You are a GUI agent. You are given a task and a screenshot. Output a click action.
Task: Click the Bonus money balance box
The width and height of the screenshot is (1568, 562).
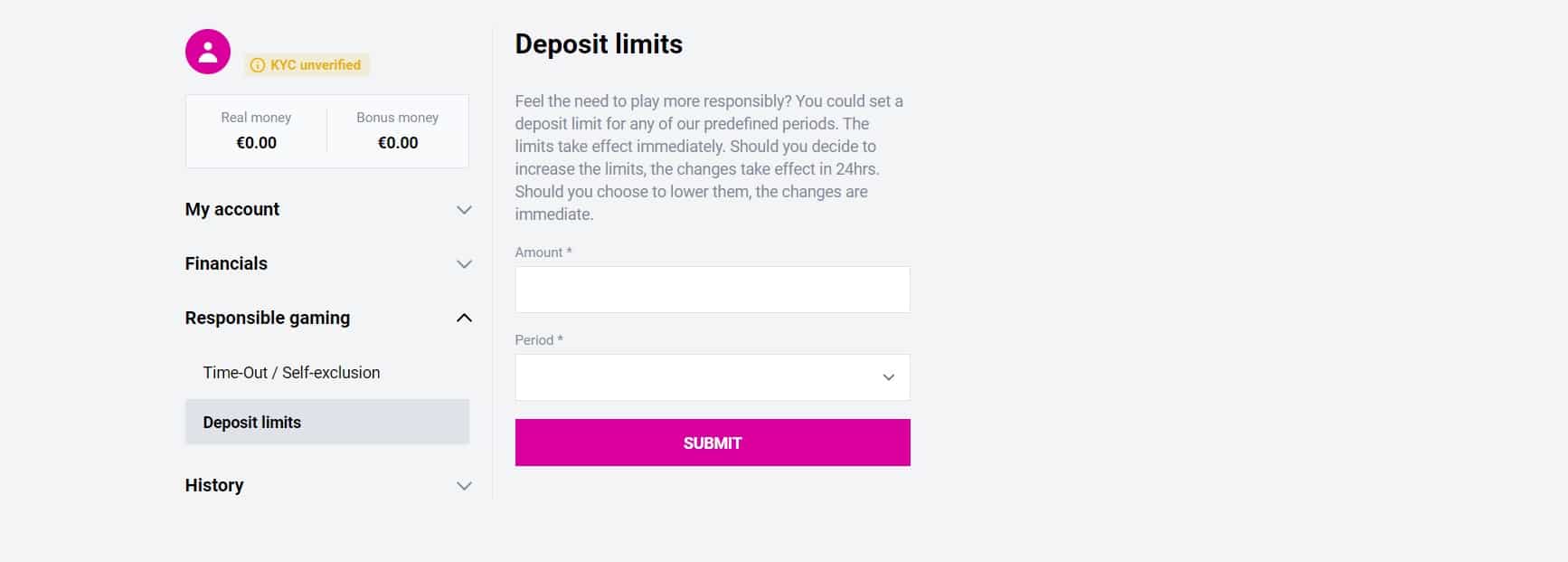[398, 131]
